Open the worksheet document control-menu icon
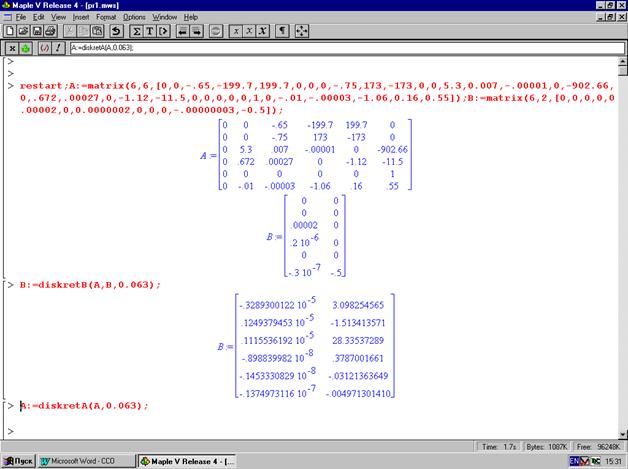 coord(7,17)
